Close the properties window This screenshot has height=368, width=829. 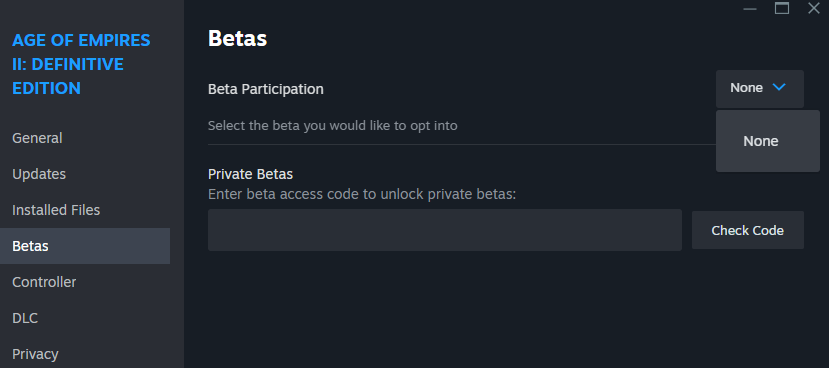[814, 8]
